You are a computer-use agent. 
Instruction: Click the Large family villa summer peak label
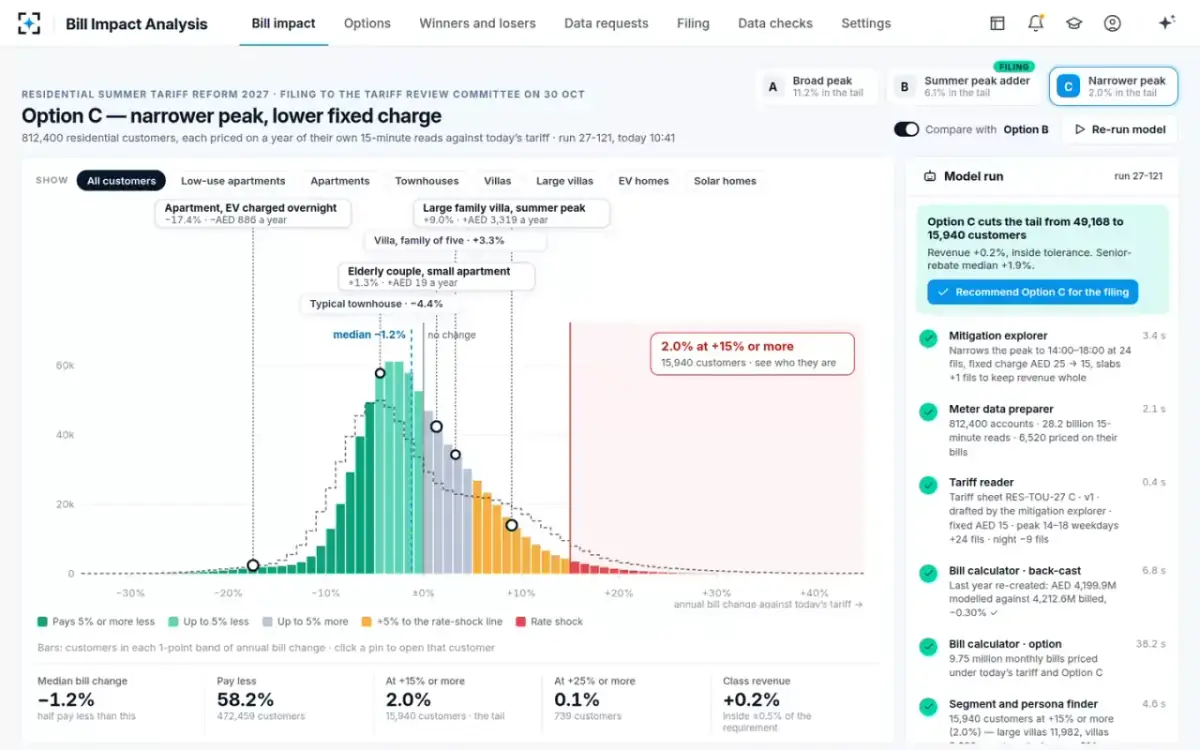pos(512,213)
